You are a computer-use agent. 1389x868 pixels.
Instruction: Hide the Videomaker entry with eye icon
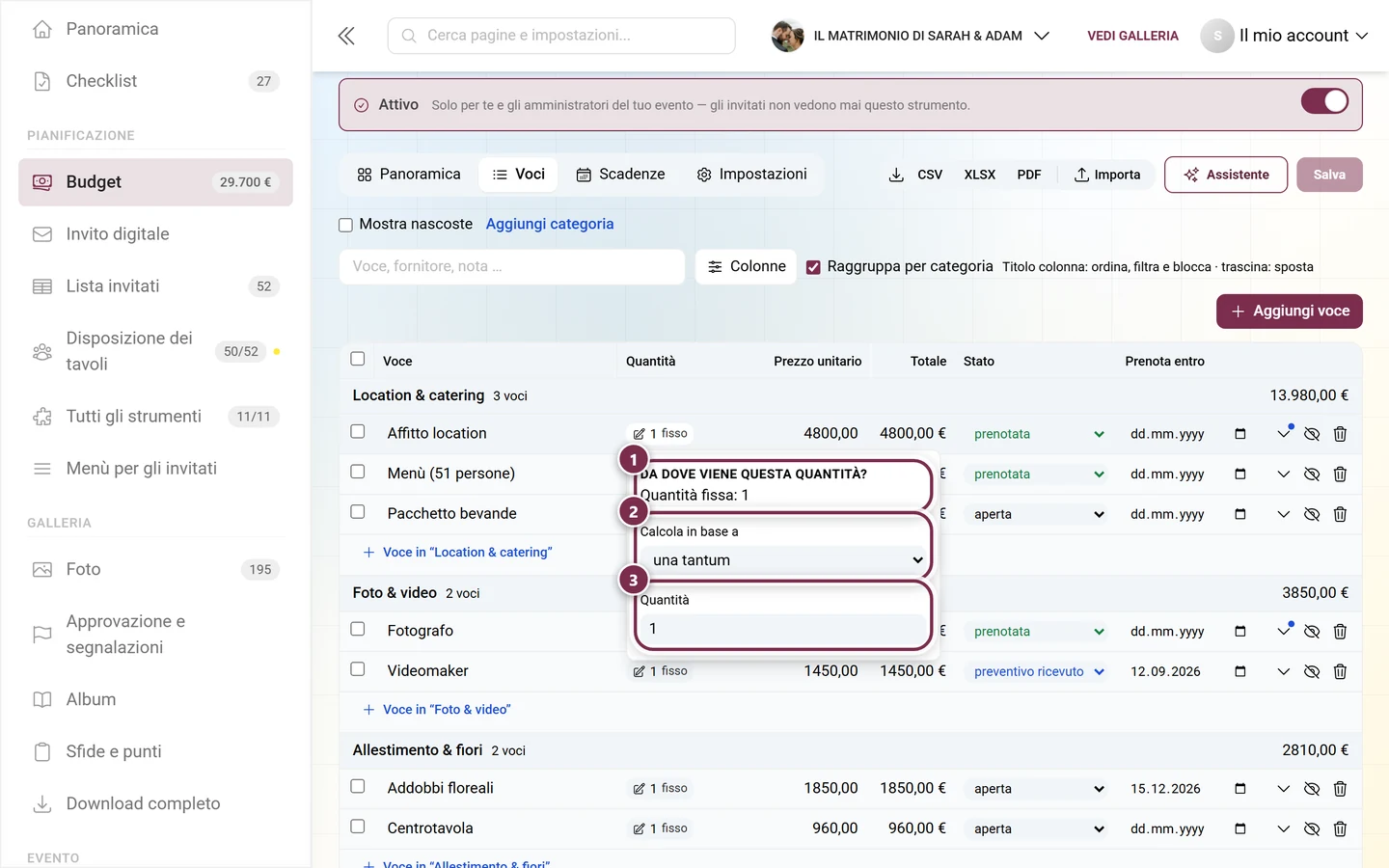(1312, 671)
